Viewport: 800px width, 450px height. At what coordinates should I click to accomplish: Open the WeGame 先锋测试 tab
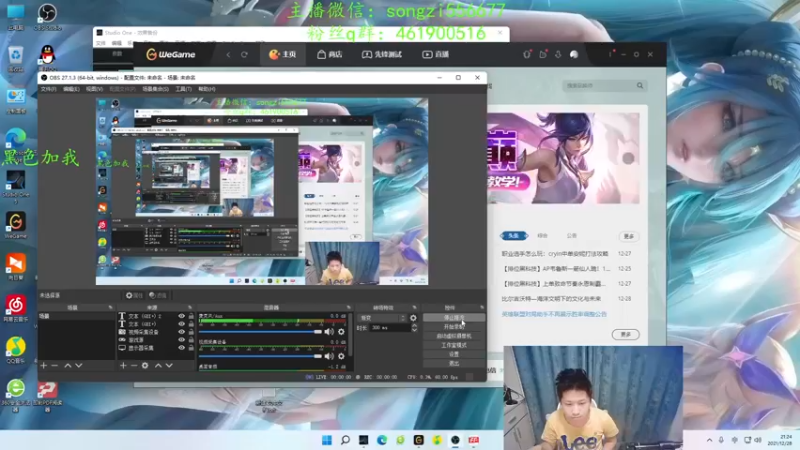click(x=382, y=54)
